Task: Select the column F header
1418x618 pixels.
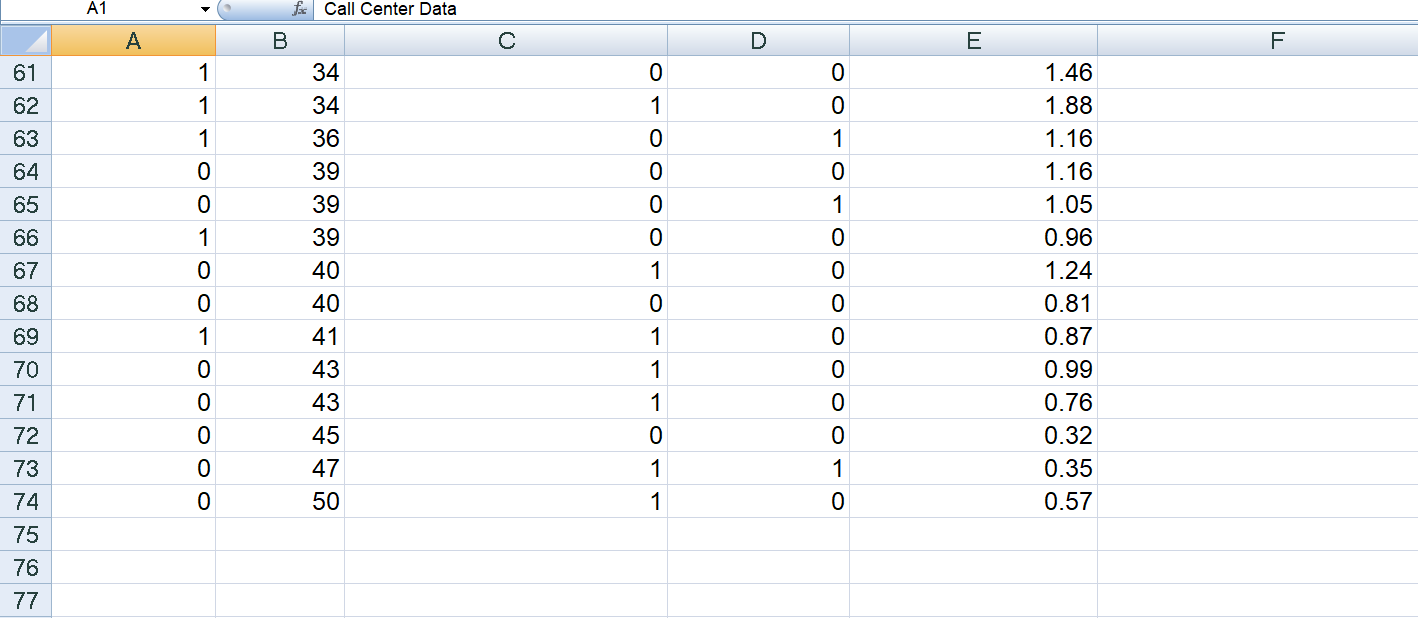Action: pyautogui.click(x=1275, y=41)
